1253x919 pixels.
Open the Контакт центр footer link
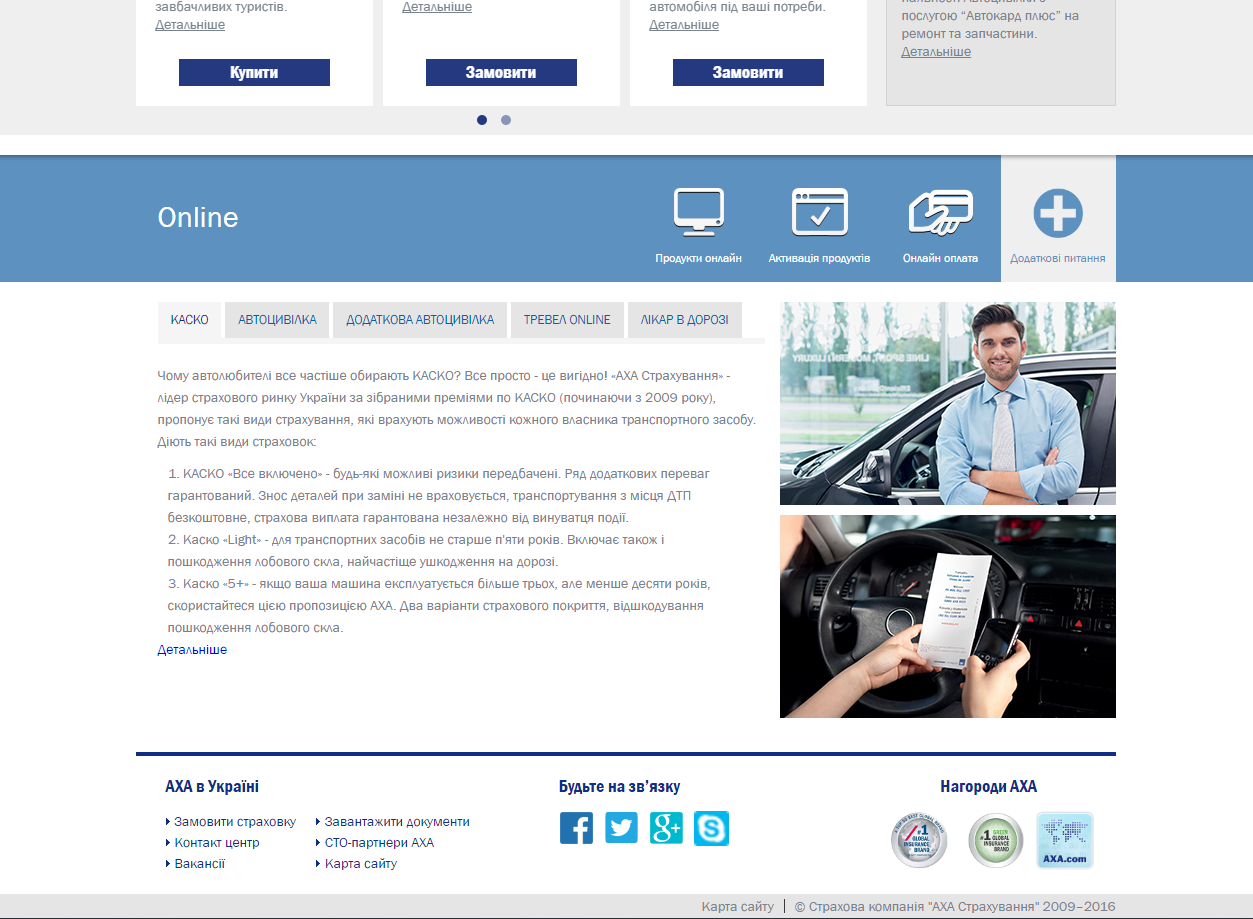pos(217,843)
